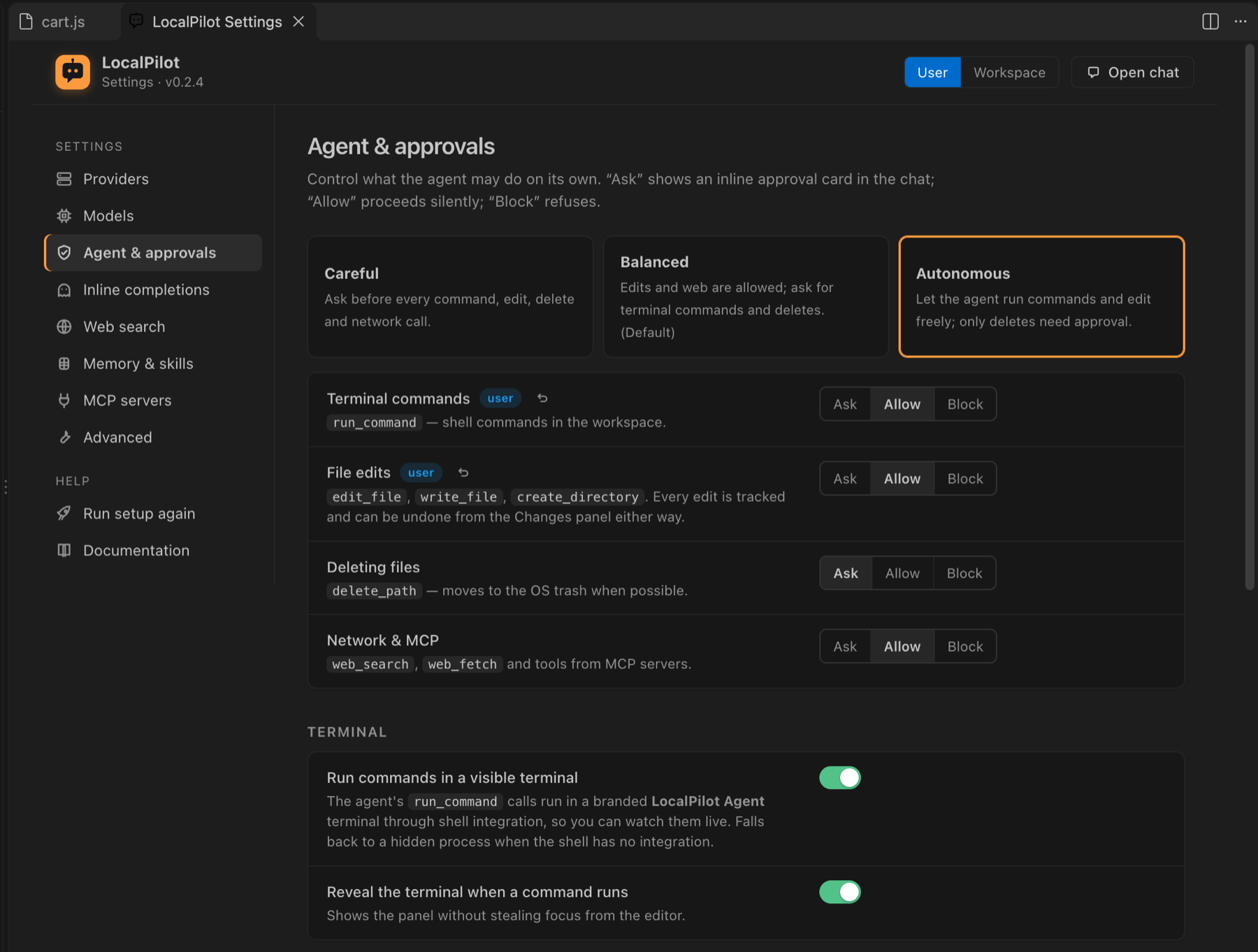Open Web search settings
This screenshot has width=1258, height=952.
(x=153, y=327)
